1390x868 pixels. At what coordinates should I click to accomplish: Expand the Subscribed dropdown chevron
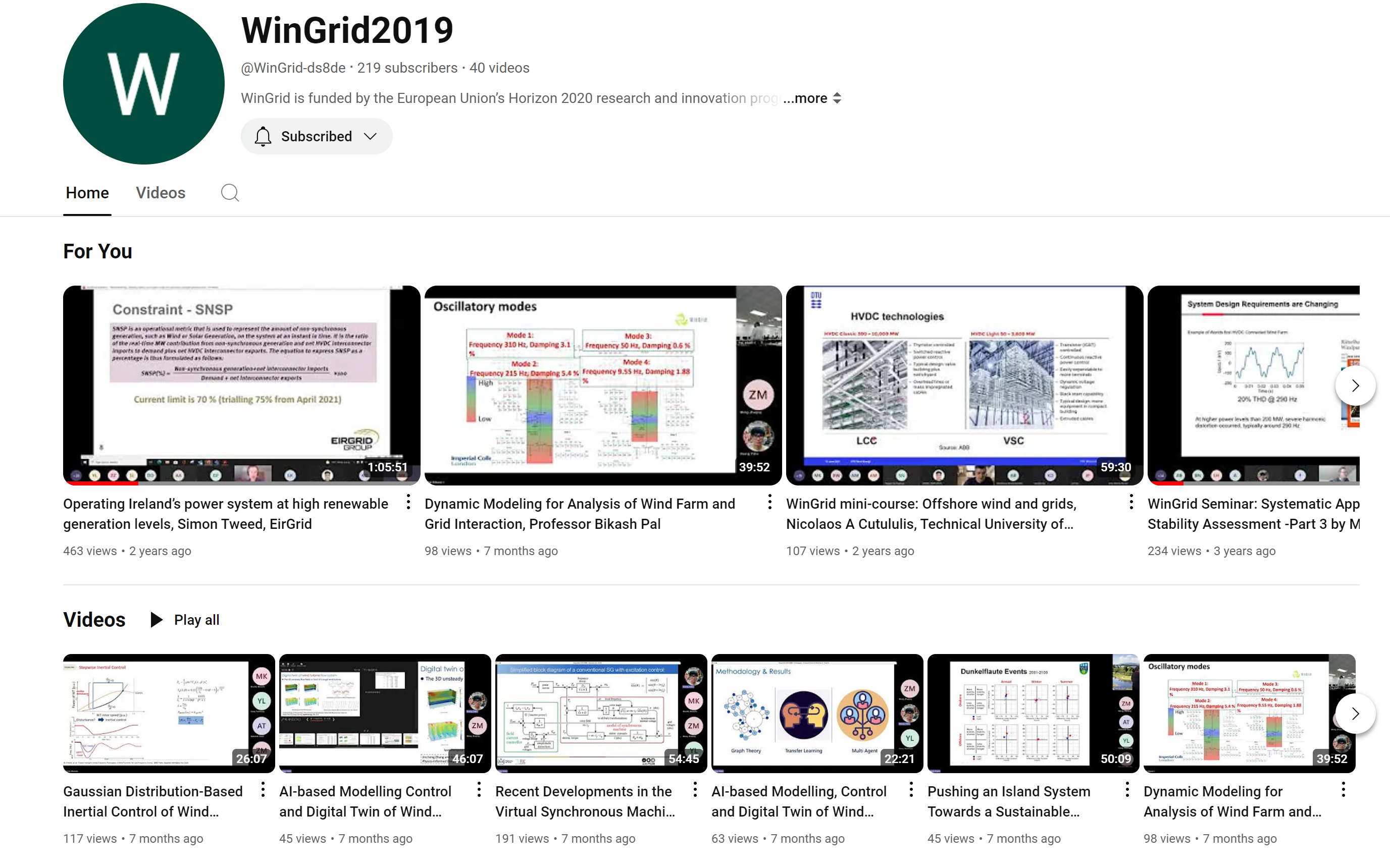click(371, 137)
